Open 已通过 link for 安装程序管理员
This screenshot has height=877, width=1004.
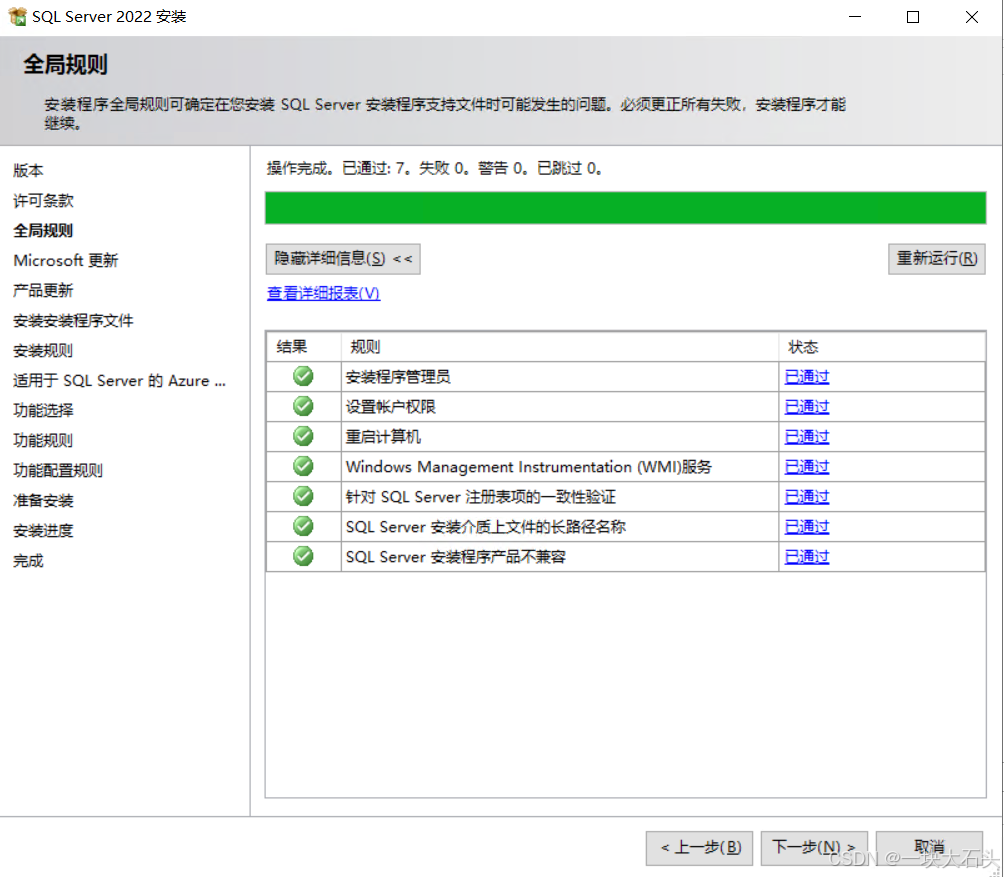[807, 377]
